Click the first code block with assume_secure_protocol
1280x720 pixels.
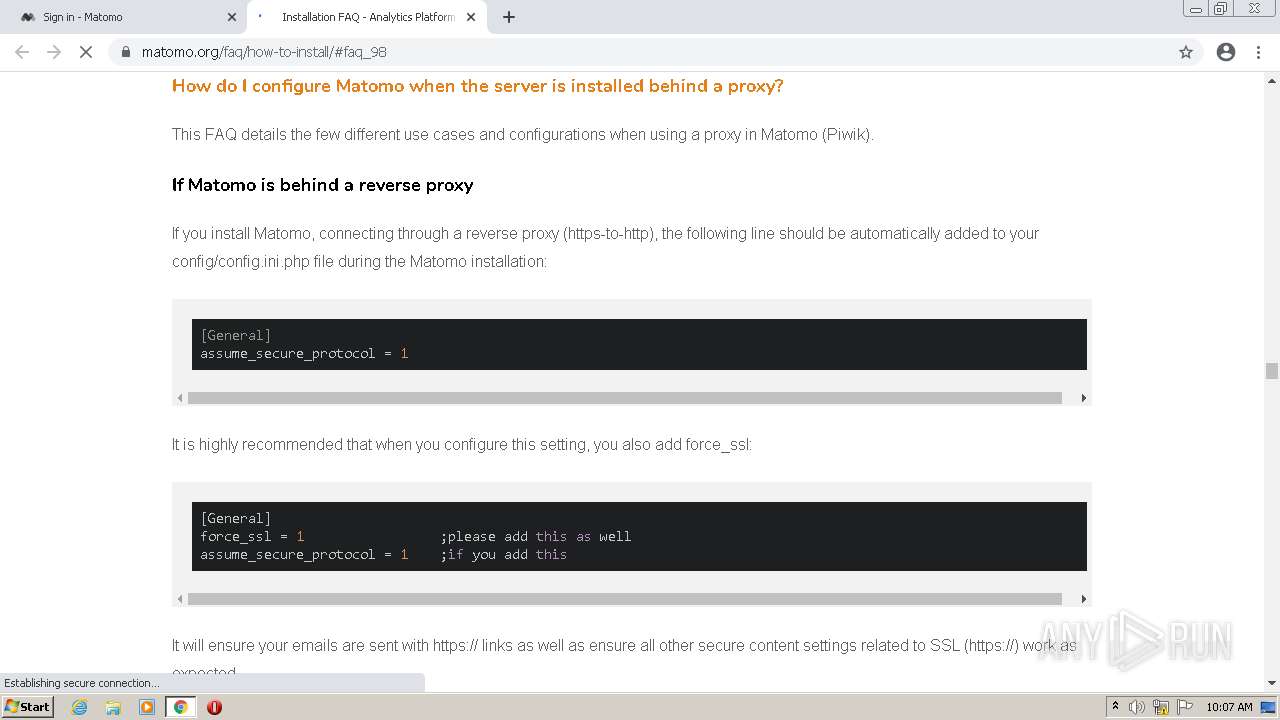pyautogui.click(x=639, y=344)
